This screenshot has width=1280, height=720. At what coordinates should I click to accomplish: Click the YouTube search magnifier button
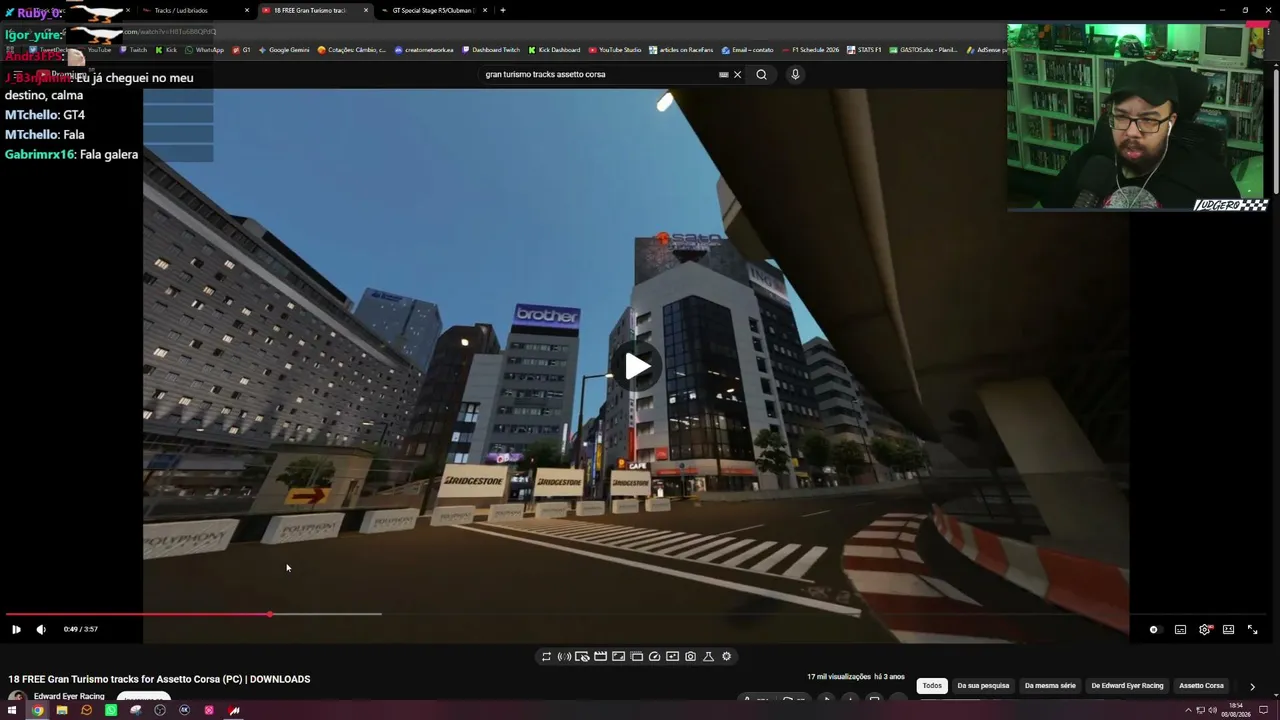761,74
